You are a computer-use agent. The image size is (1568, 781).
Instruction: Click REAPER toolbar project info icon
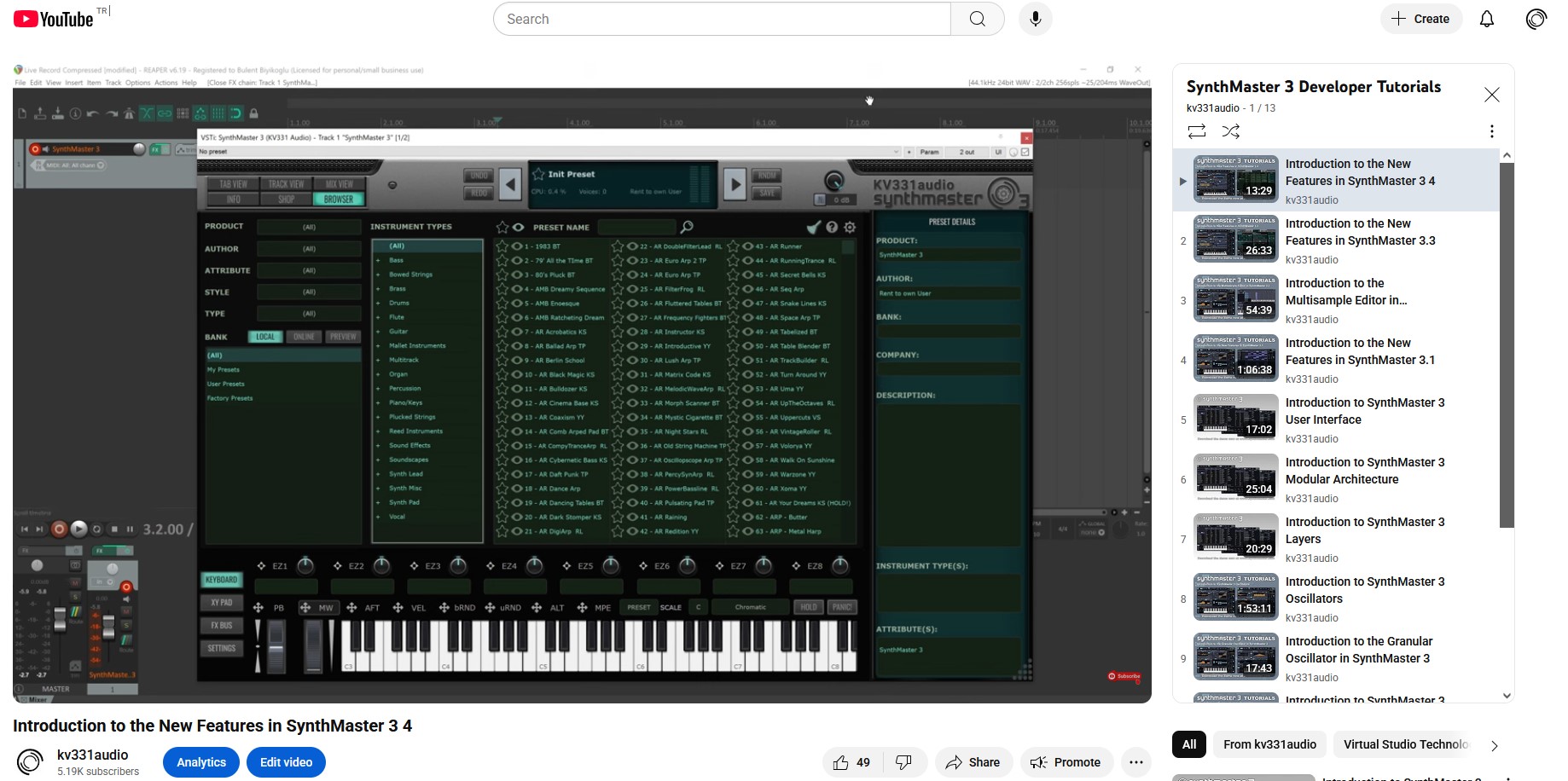75,113
